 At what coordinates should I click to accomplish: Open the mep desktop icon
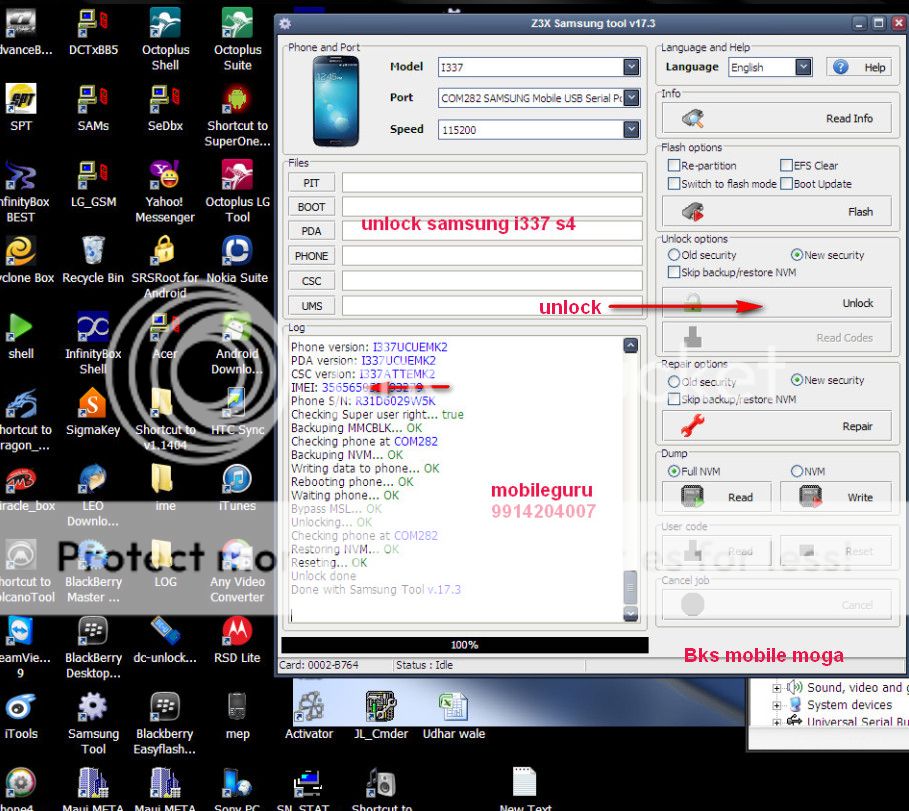237,715
